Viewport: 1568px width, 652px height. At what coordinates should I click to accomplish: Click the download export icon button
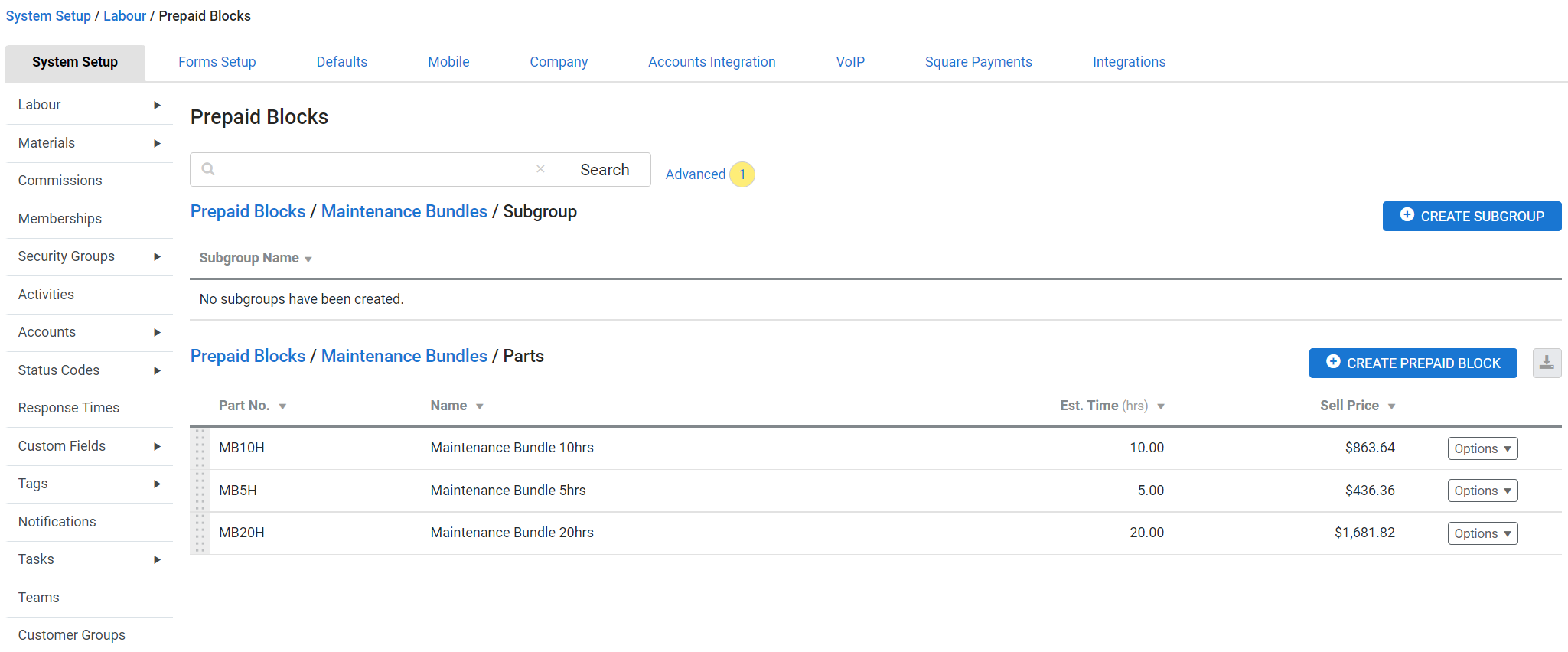click(x=1547, y=363)
